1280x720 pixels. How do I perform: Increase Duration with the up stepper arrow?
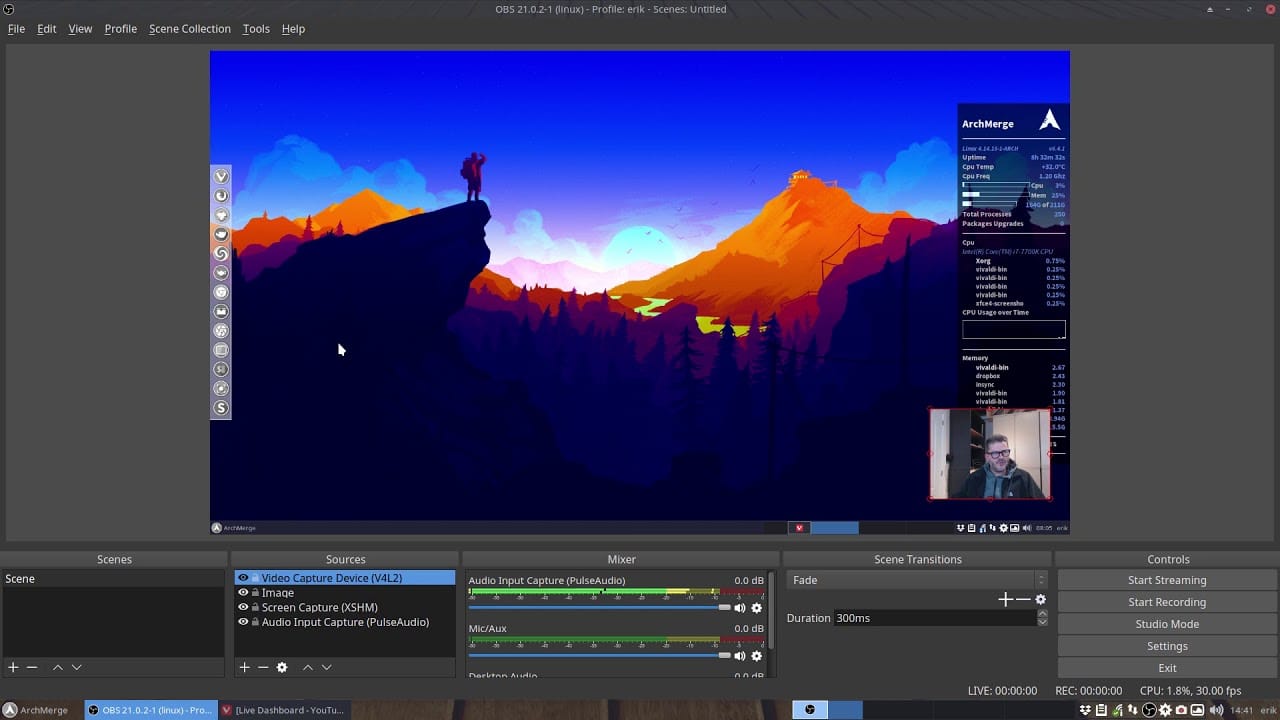click(1042, 613)
